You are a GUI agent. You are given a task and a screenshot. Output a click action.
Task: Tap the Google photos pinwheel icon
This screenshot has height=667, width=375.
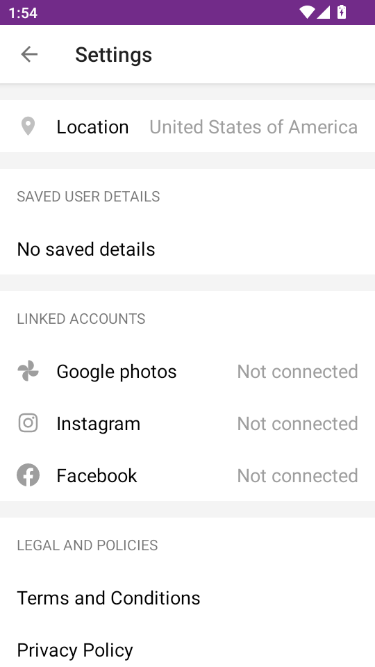pyautogui.click(x=28, y=371)
